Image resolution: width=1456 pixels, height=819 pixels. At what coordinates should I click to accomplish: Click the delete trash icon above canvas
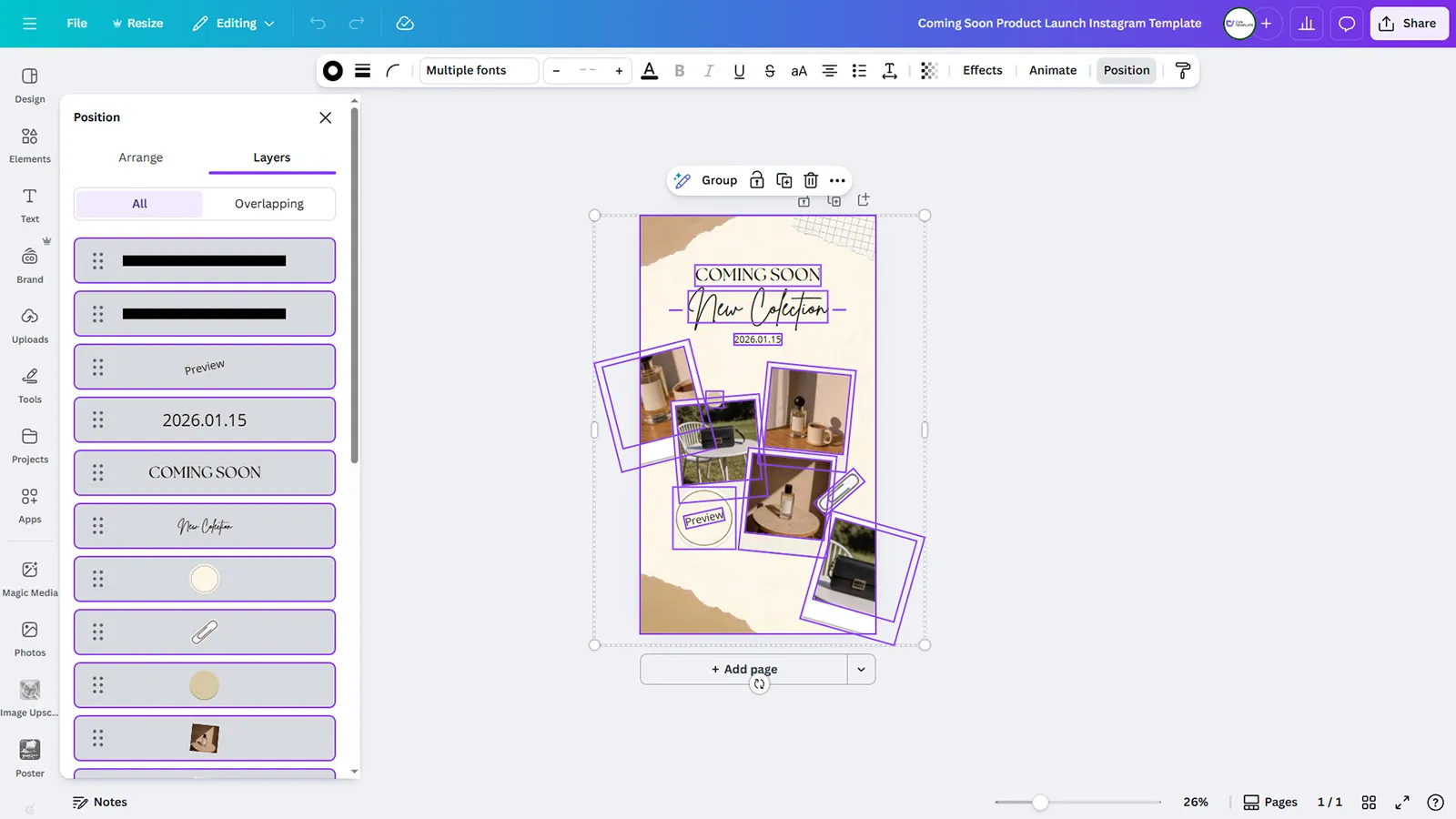(811, 180)
